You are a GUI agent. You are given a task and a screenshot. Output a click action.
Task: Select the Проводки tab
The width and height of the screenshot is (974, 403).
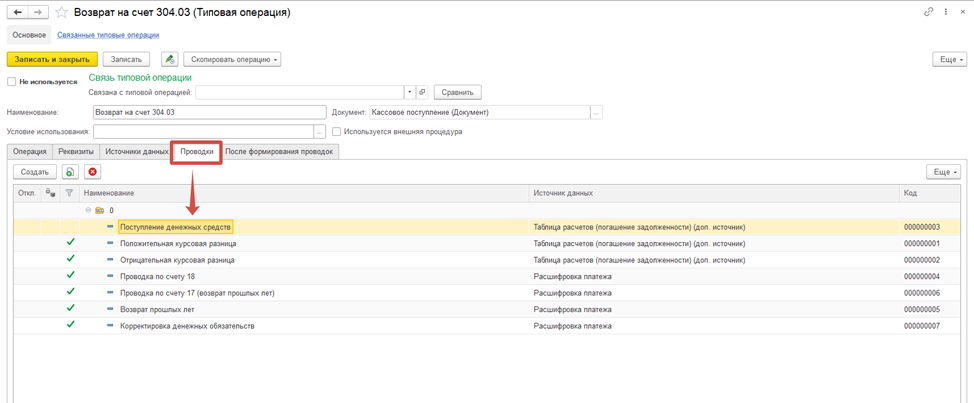click(197, 152)
